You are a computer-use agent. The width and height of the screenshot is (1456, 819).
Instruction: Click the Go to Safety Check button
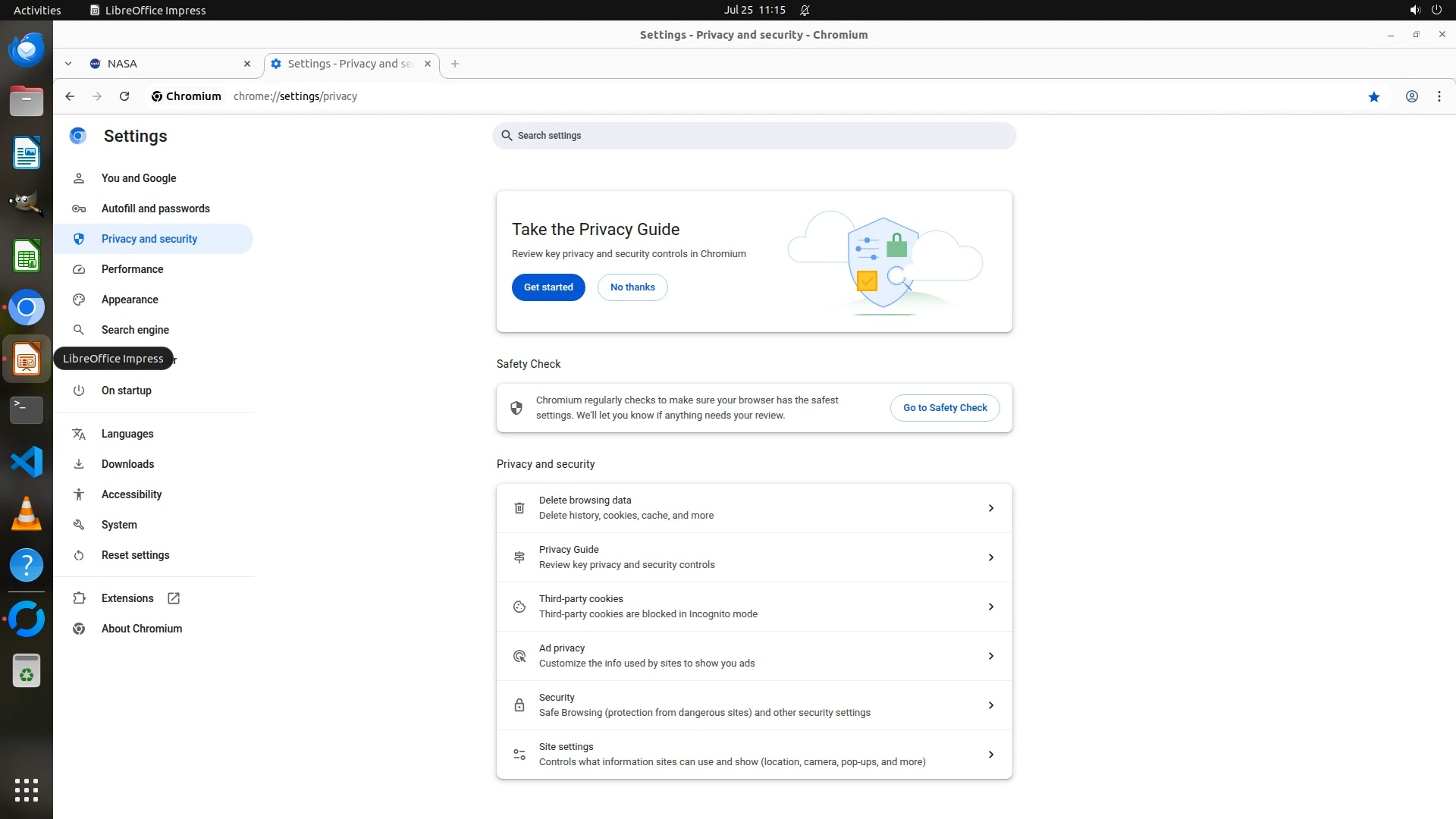pos(944,408)
